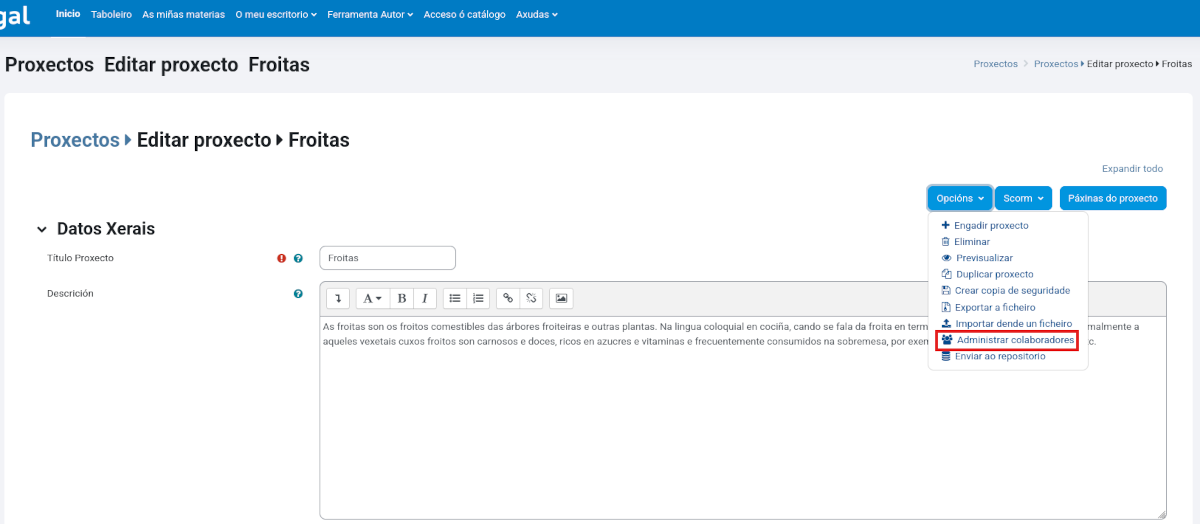Screen dimensions: 1200x524
Task: Toggle italic formatting in description editor
Action: [425, 298]
